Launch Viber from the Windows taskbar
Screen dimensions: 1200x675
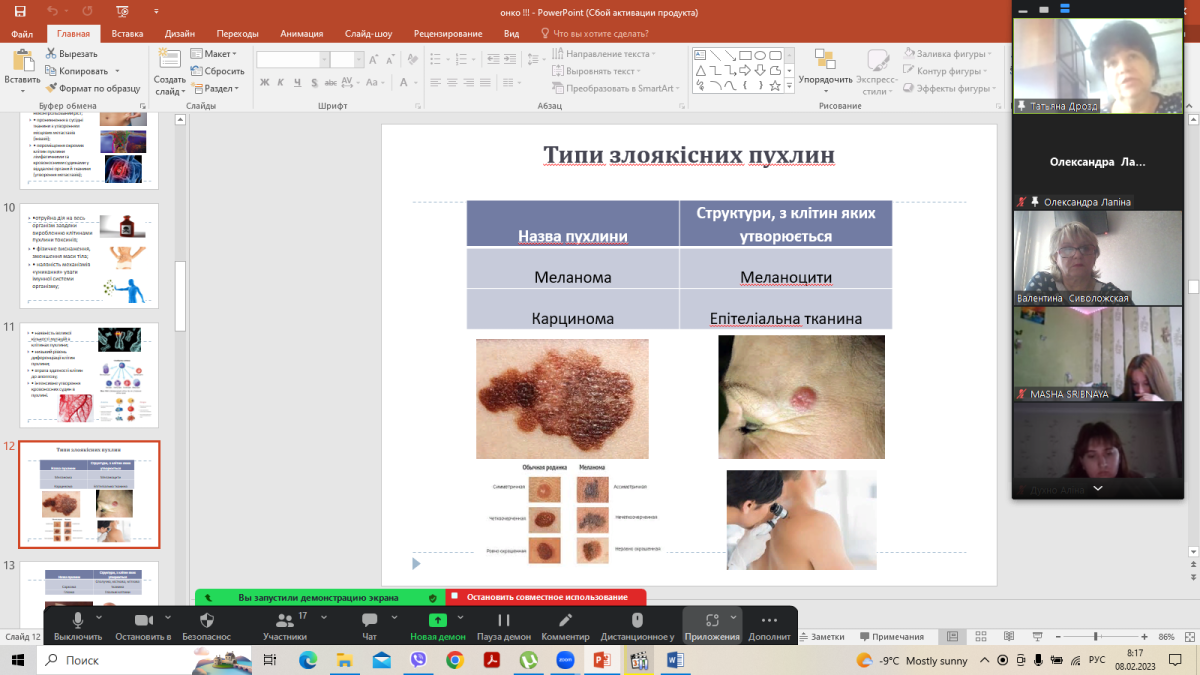tap(417, 660)
